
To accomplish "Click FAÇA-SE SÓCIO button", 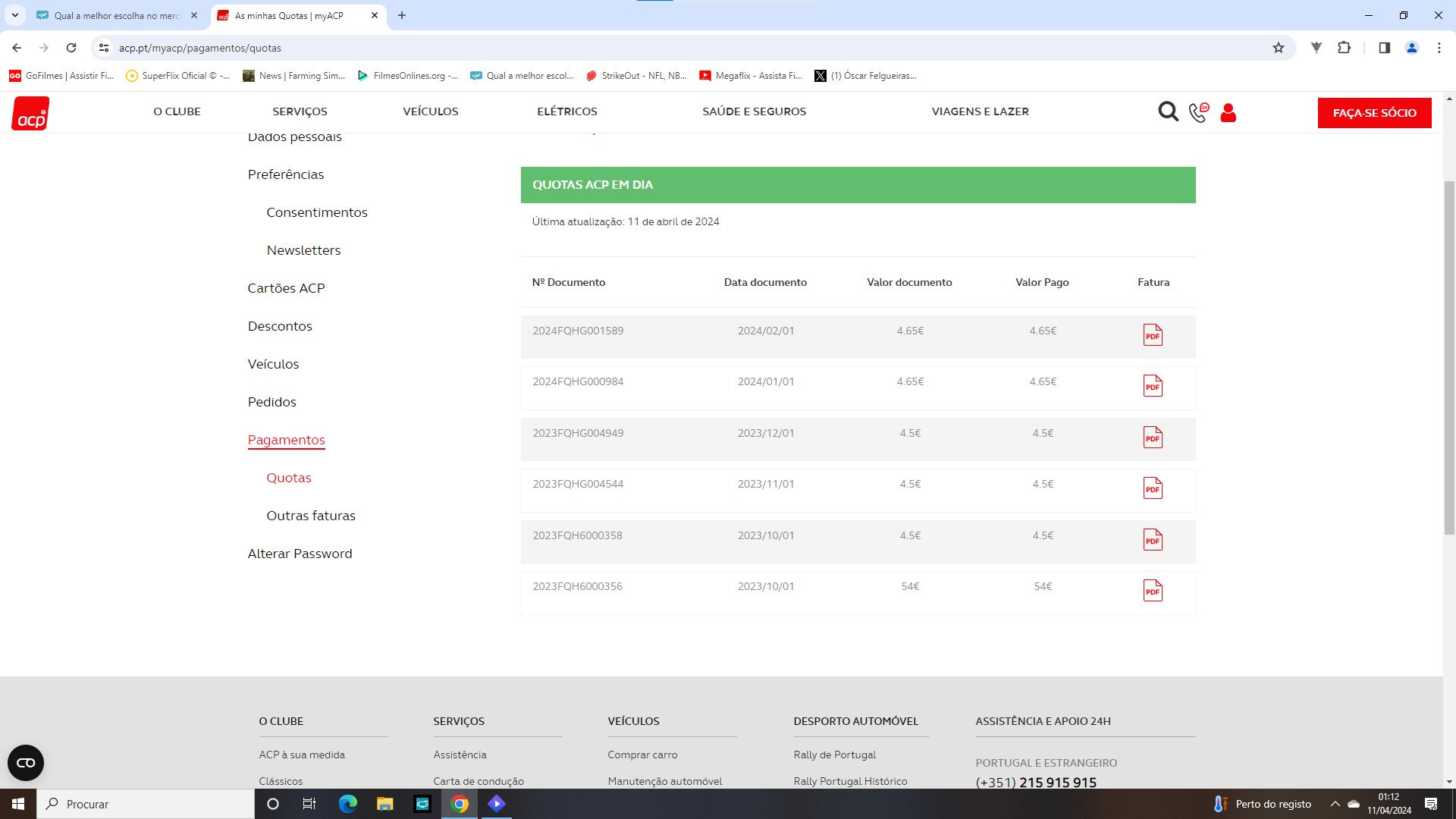I will click(1374, 113).
